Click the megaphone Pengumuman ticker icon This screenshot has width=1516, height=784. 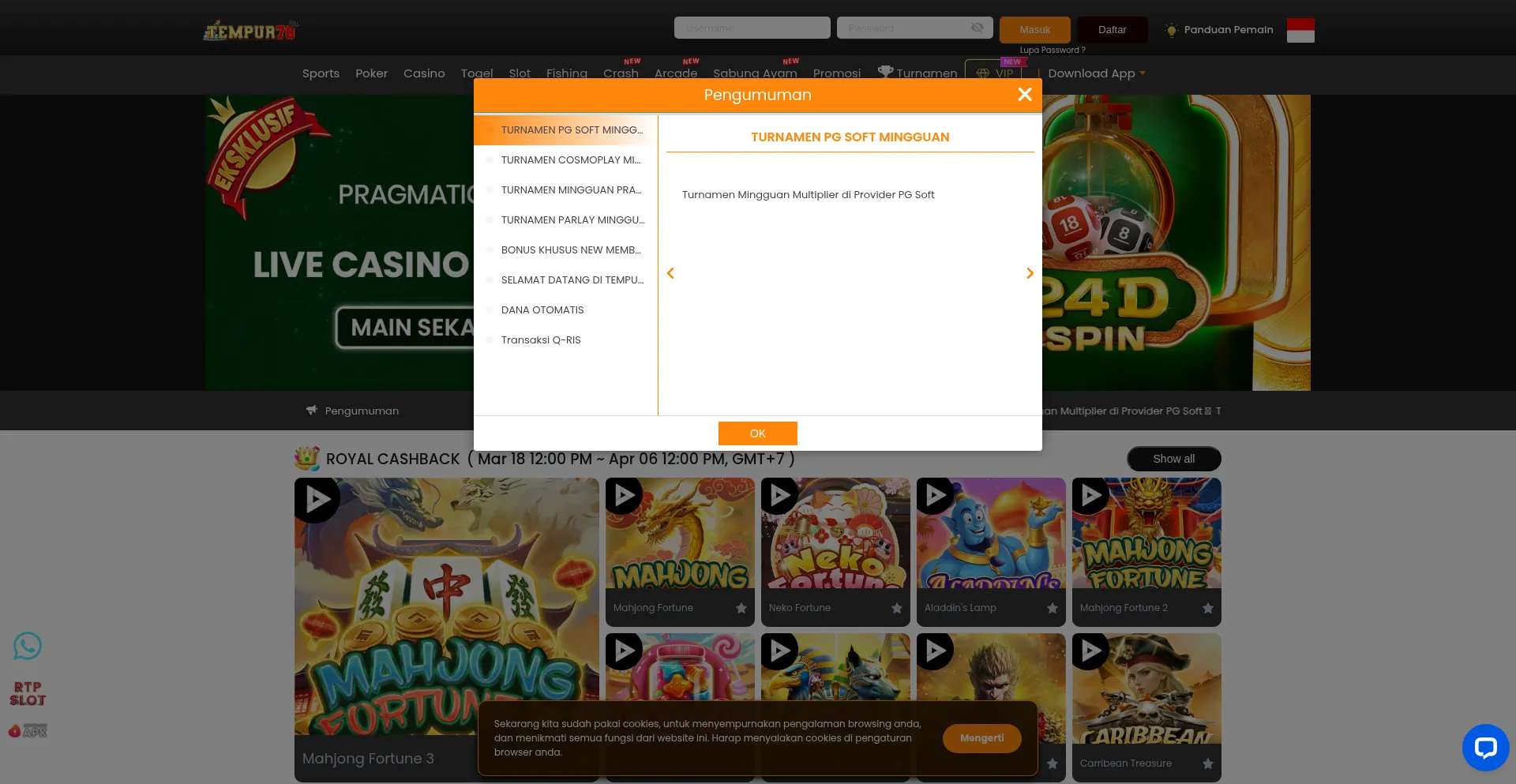click(x=312, y=411)
